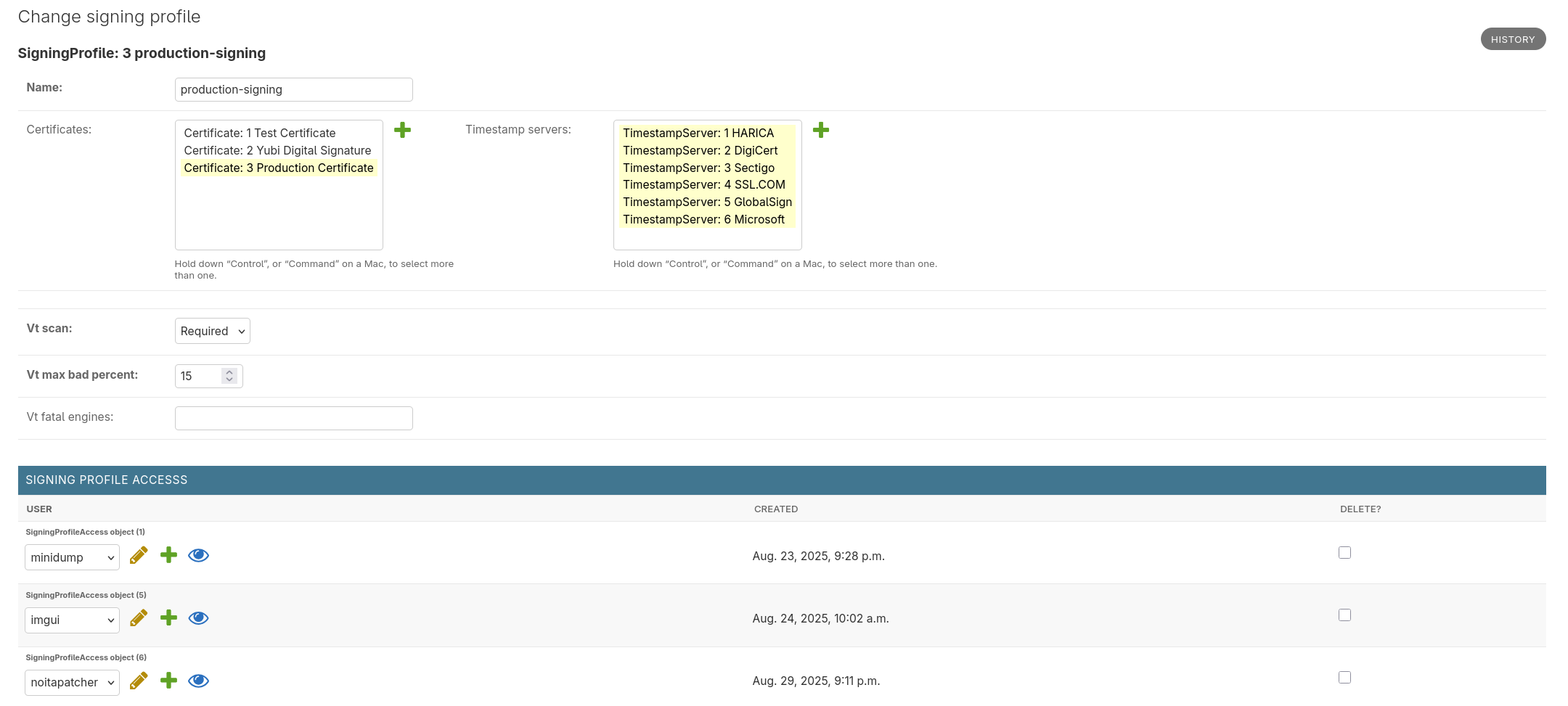
Task: Open the noitapatcher user dropdown
Action: pos(72,682)
